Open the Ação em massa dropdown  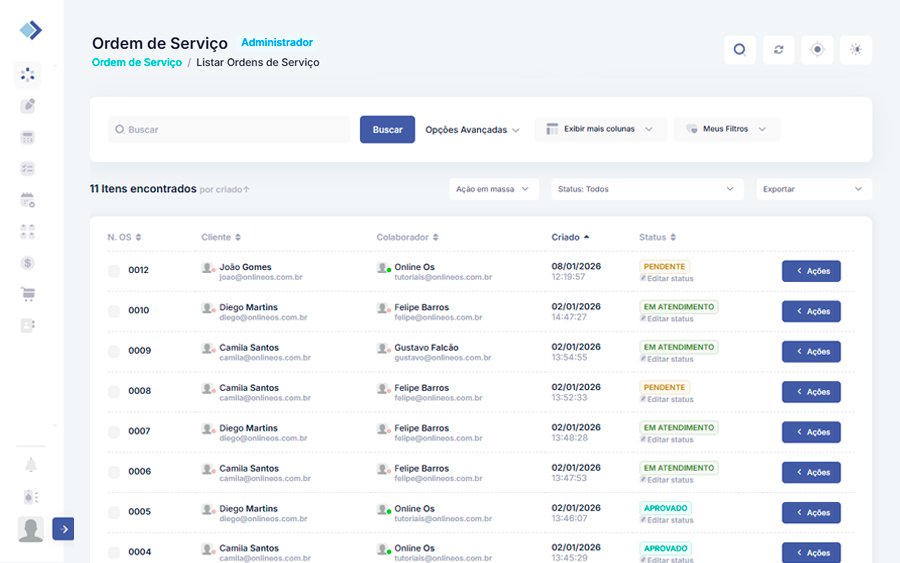click(x=493, y=189)
